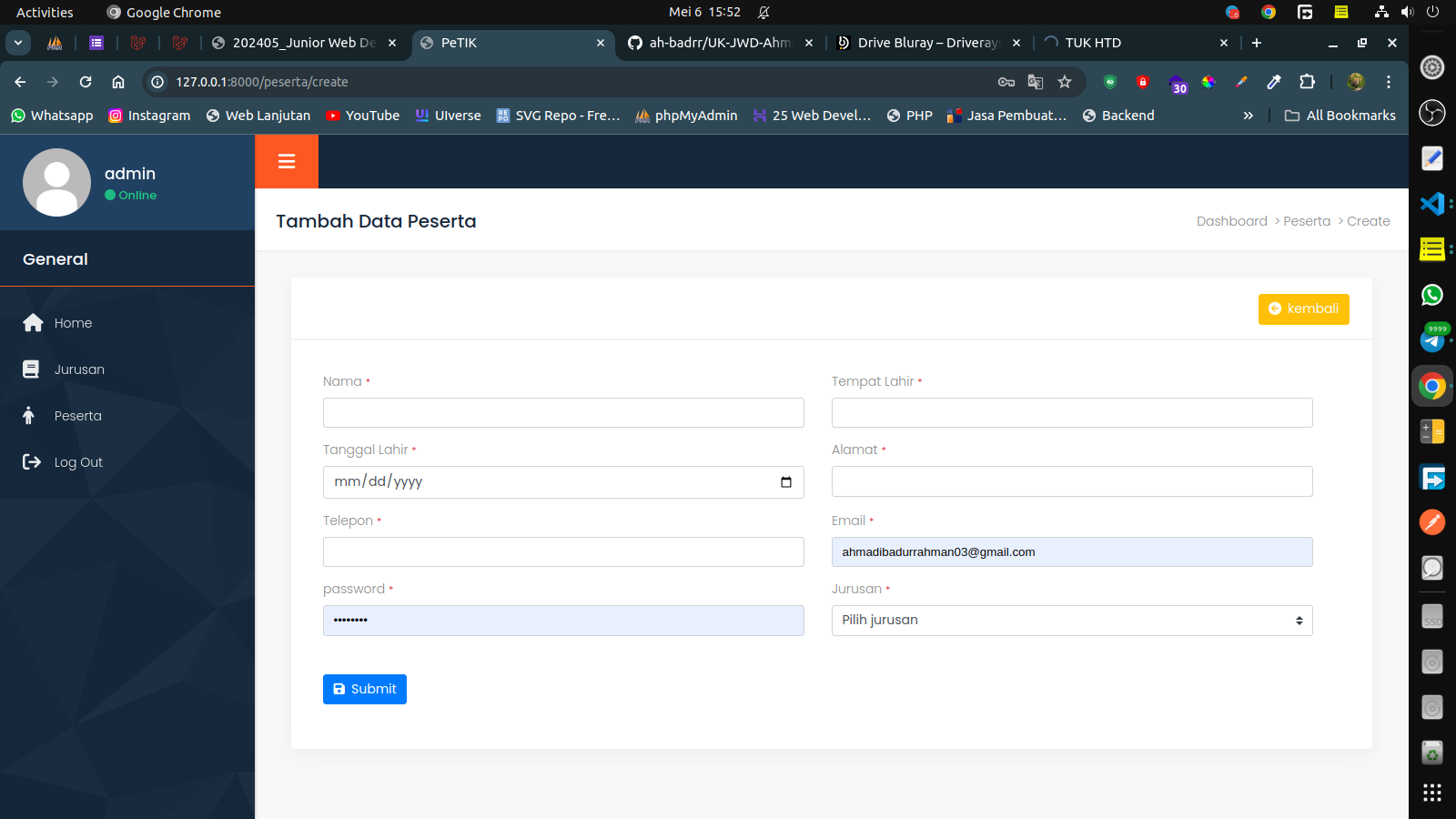This screenshot has height=819, width=1456.
Task: Open WhatsApp from the dock
Action: tap(1432, 295)
